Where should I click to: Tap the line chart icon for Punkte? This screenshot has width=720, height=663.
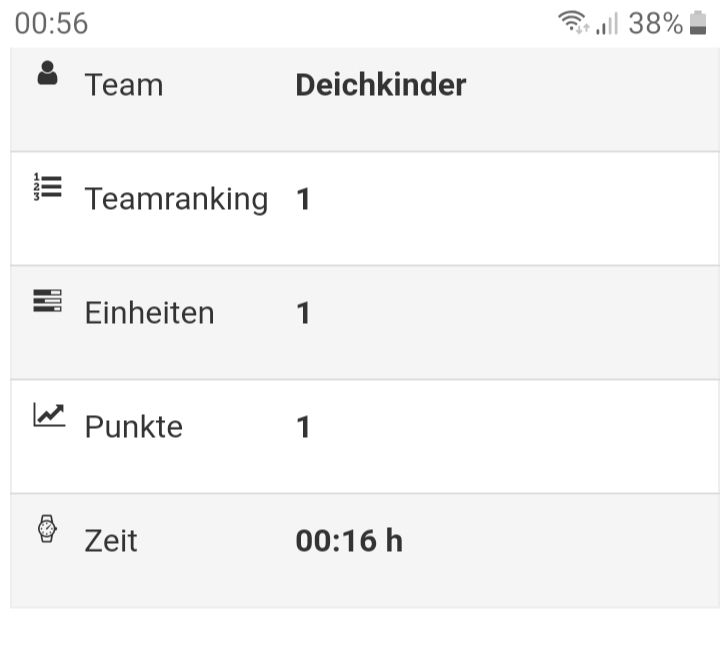pyautogui.click(x=49, y=415)
